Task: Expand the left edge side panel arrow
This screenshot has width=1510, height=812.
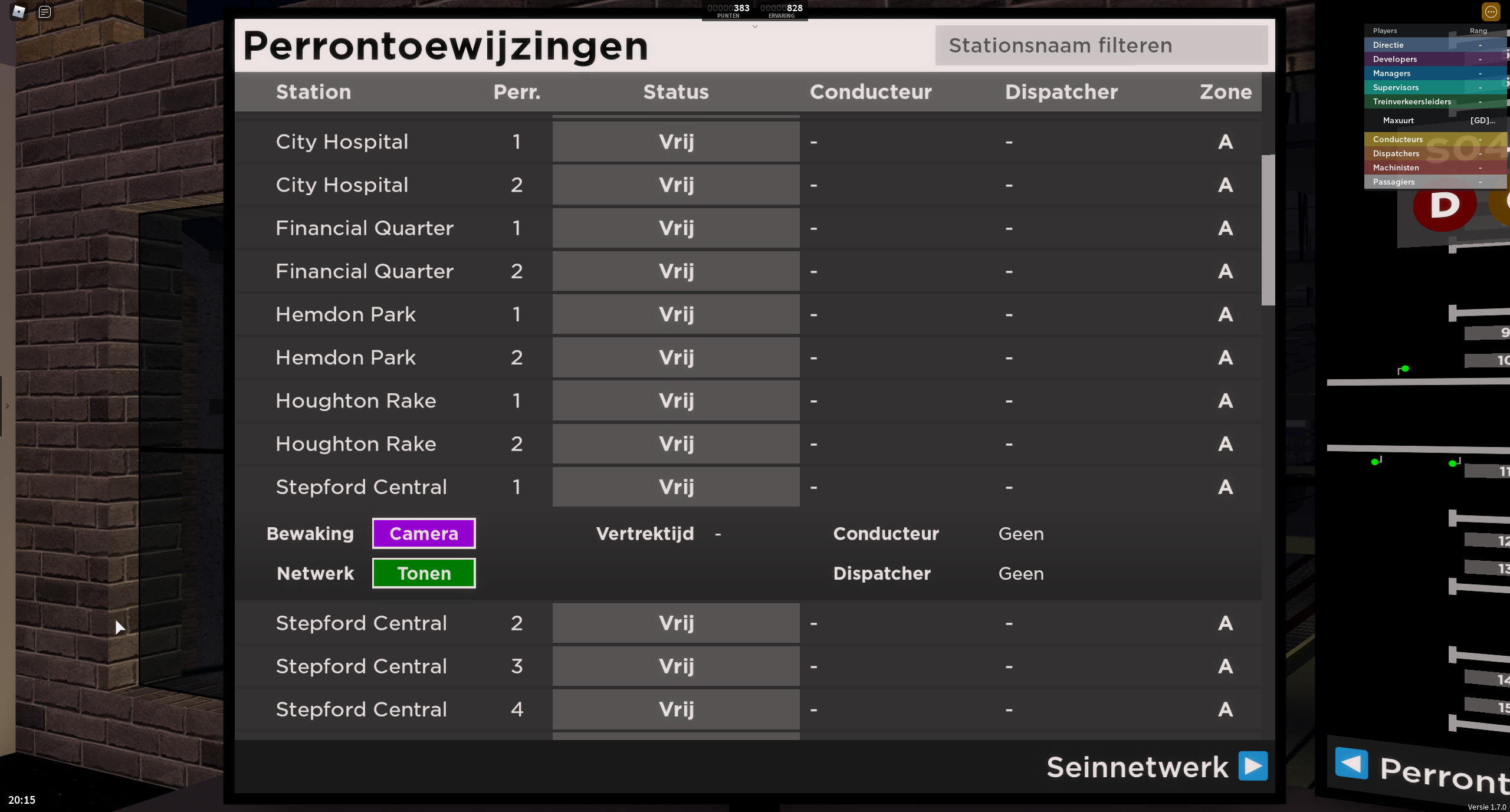Action: [7, 406]
